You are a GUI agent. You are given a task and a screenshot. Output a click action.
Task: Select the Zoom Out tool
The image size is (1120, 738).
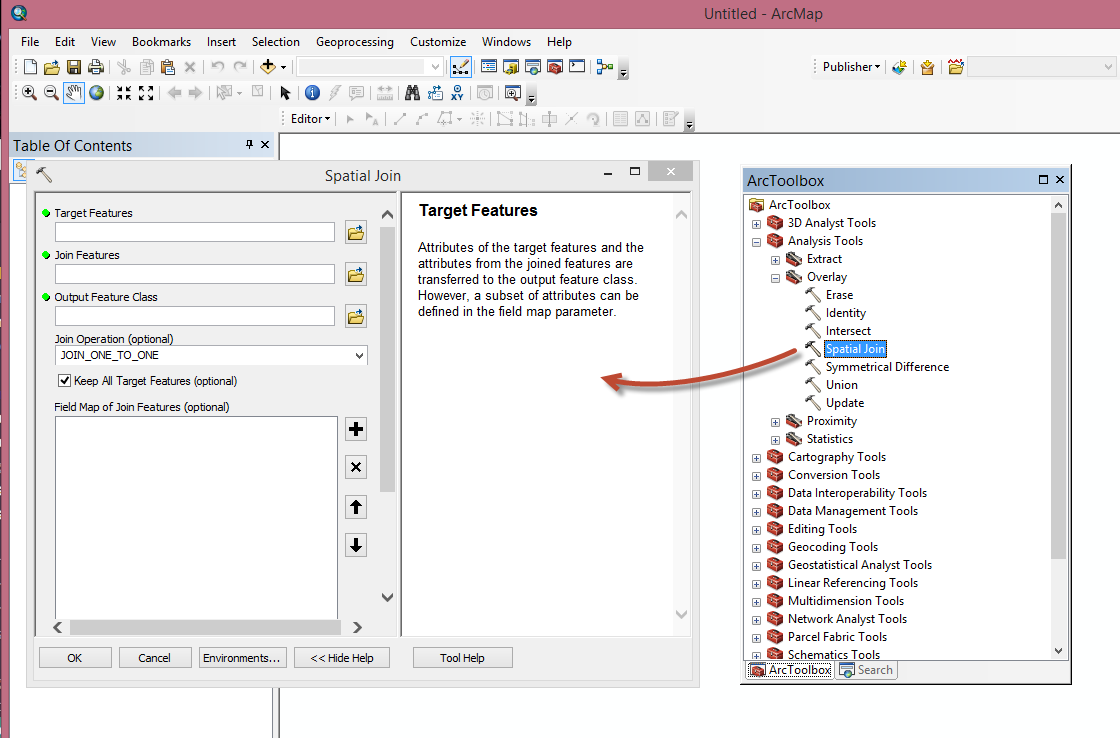pyautogui.click(x=51, y=93)
